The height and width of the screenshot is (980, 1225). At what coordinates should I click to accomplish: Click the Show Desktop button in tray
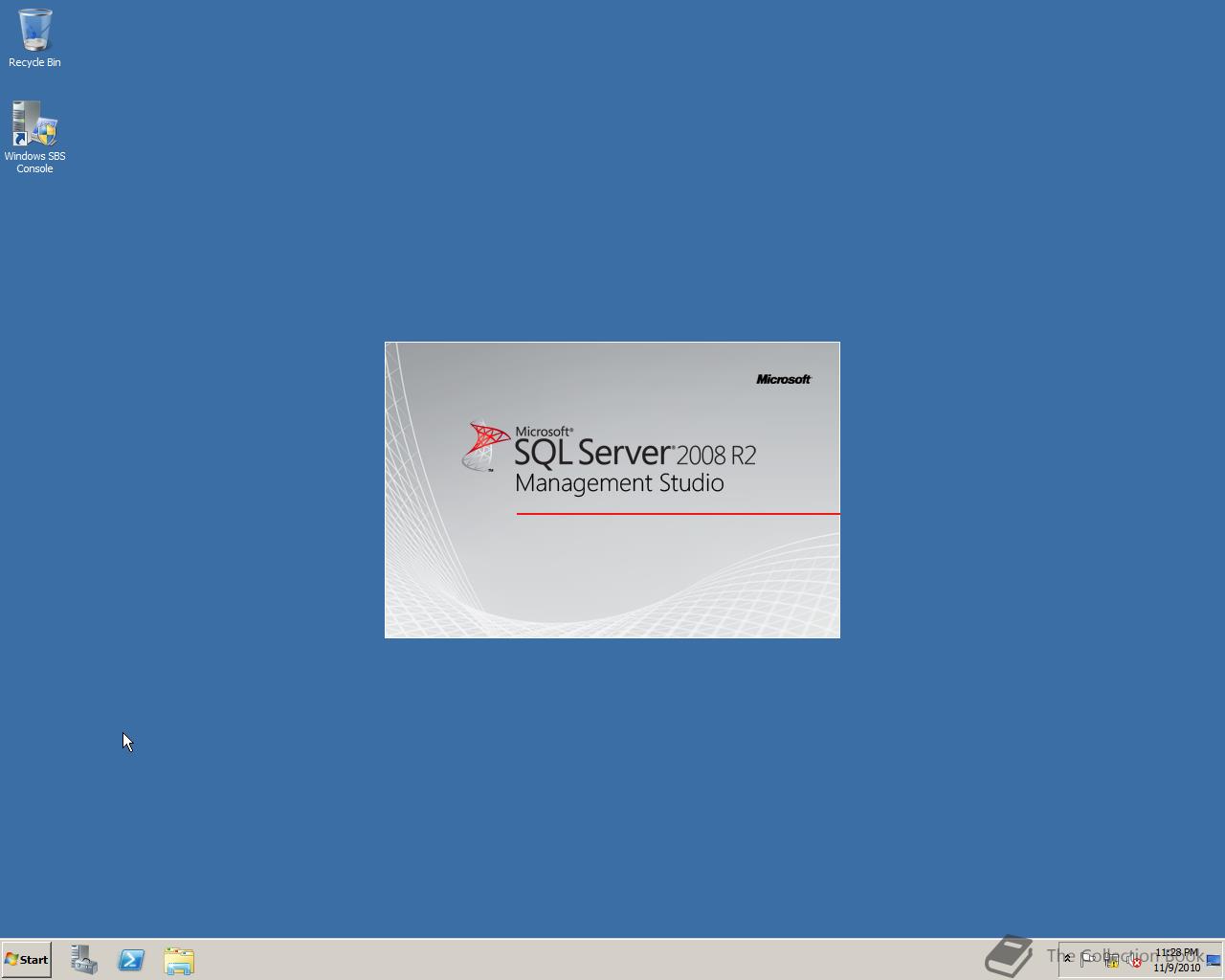(1214, 960)
